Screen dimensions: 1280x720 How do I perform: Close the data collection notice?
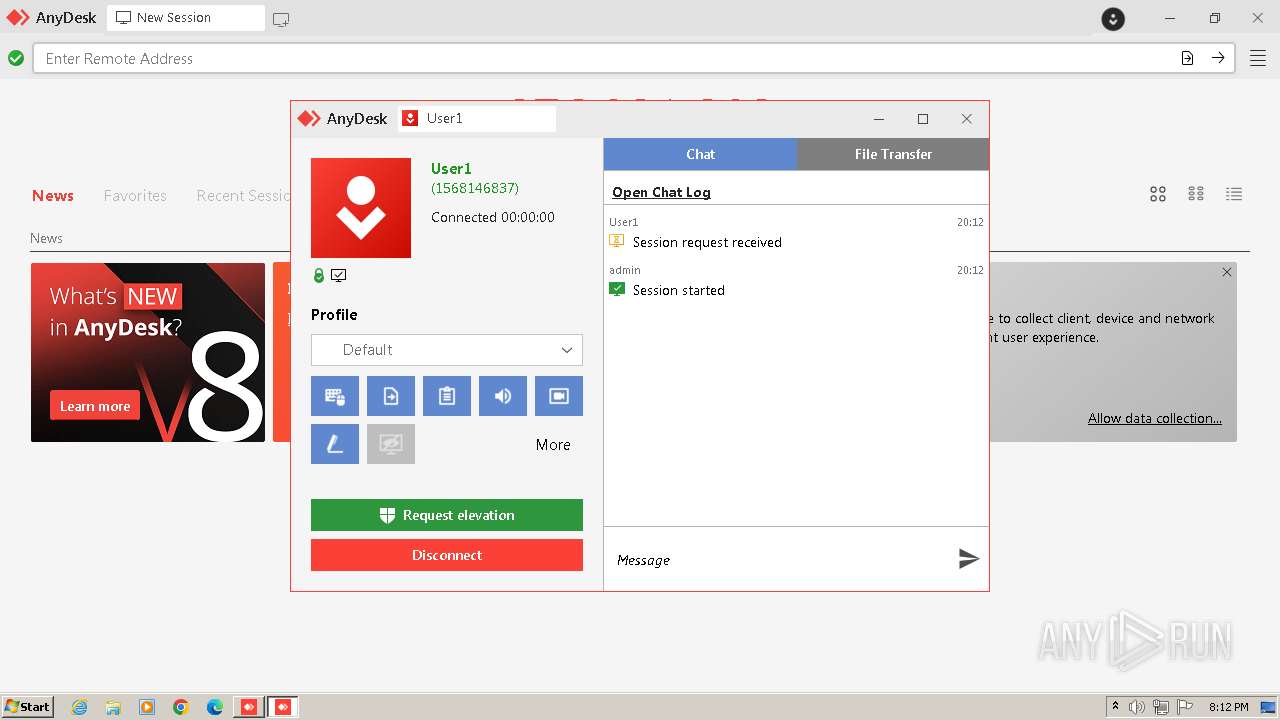coord(1227,272)
